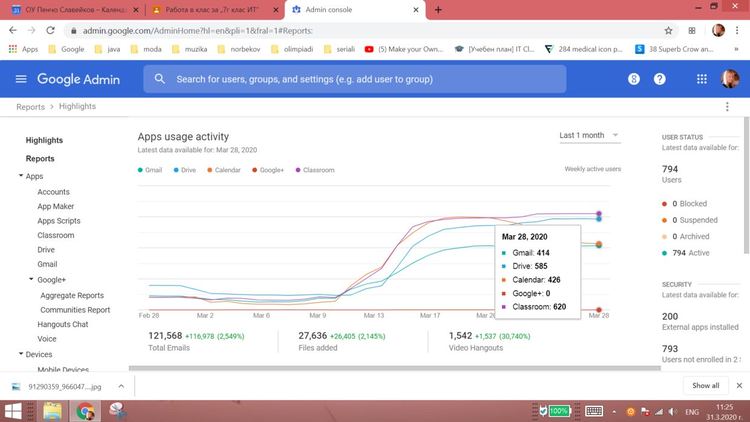The width and height of the screenshot is (750, 422).
Task: Switch to the Classroom work tab
Action: coord(214,10)
